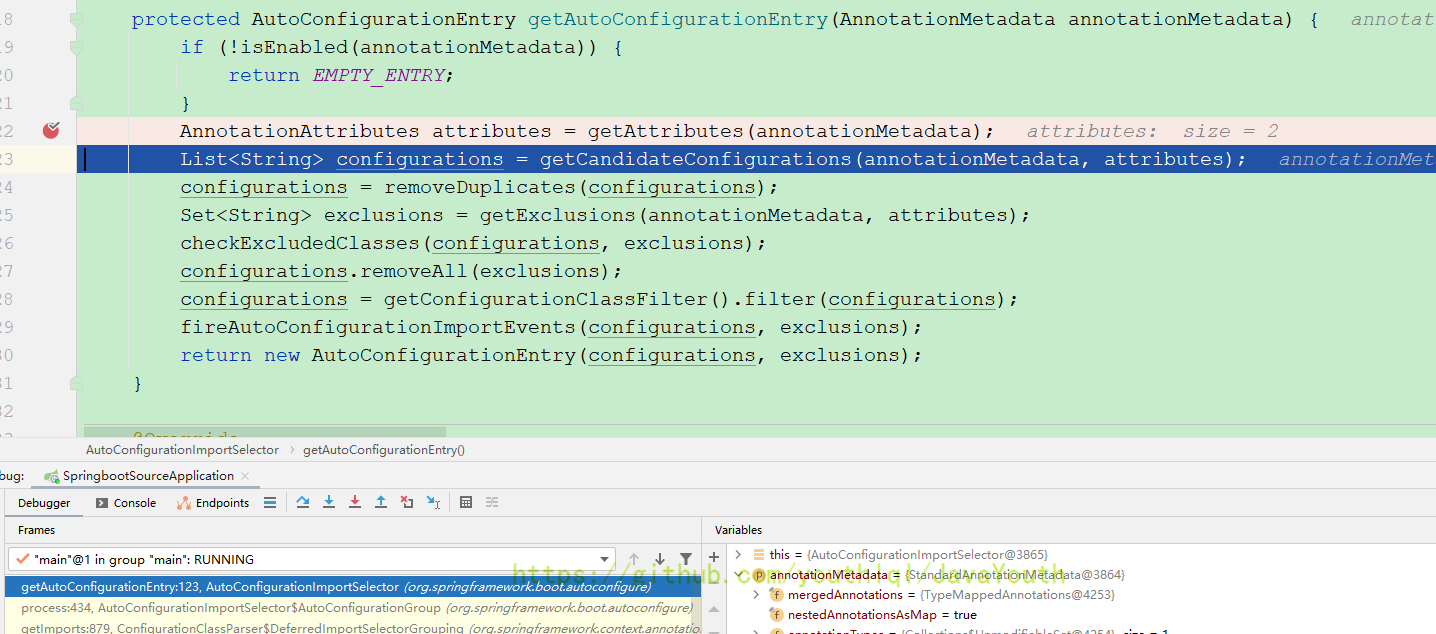
Task: Click the Step Out icon
Action: 381,502
